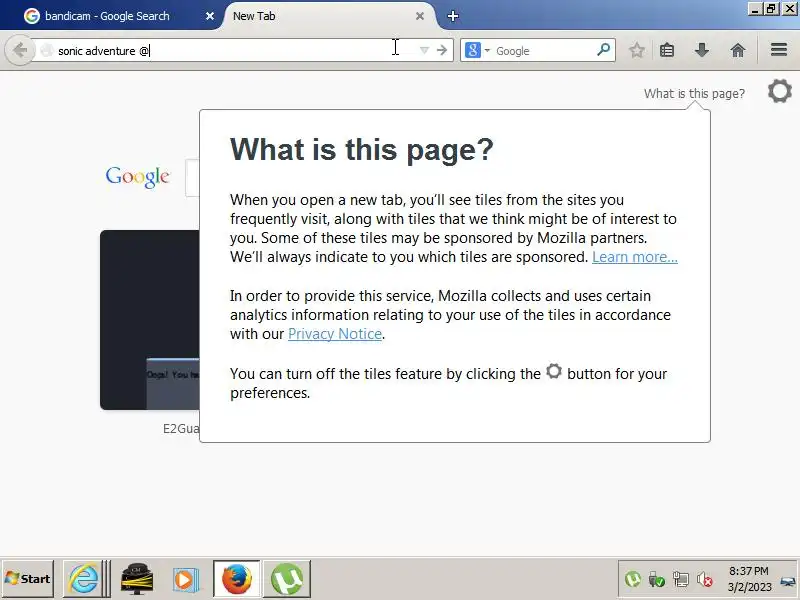Click the network status tray icon
Screen dimensions: 800x600
[681, 579]
